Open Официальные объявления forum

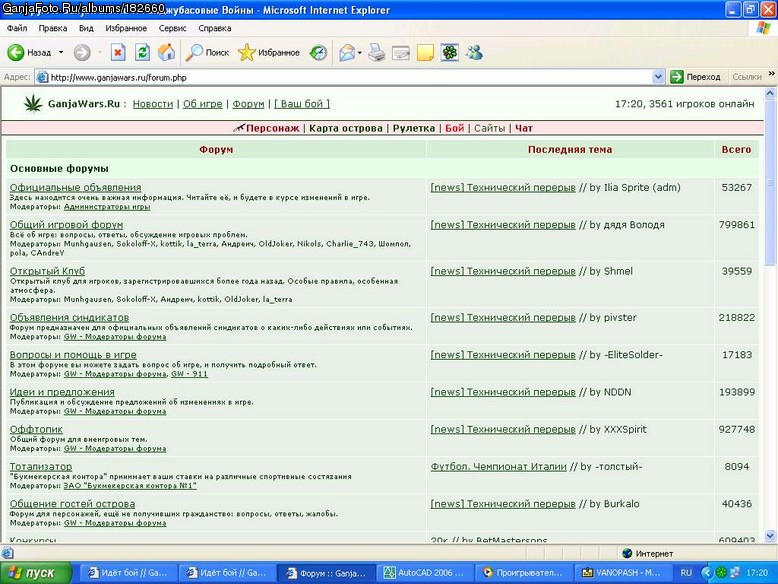75,188
